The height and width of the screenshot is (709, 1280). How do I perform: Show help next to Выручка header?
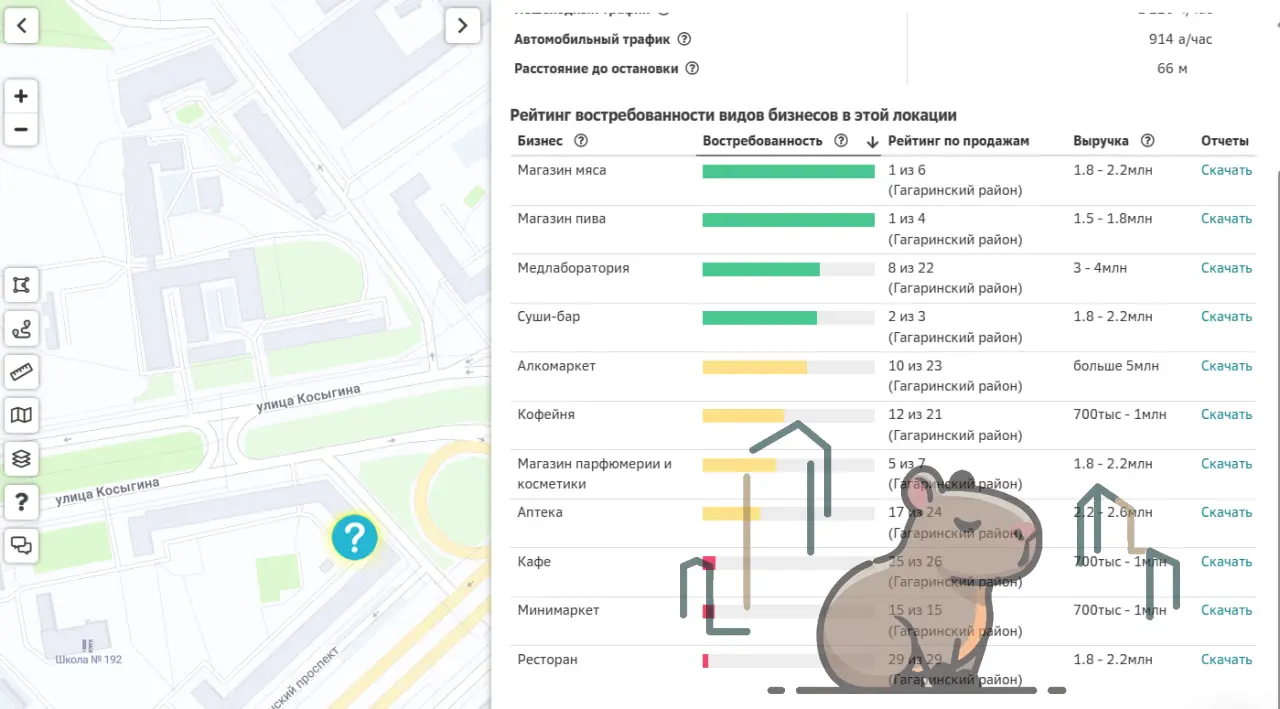click(1148, 141)
